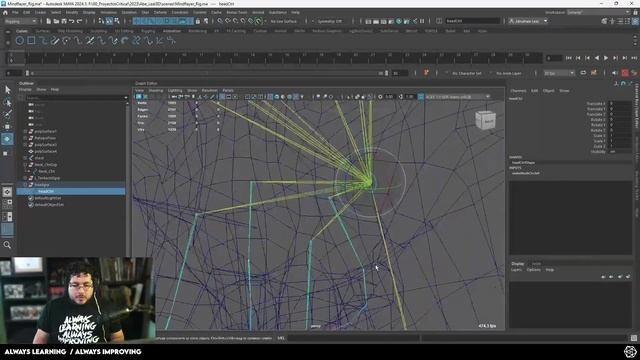Go to end of playback range
The height and width of the screenshot is (360, 640).
(x=633, y=58)
